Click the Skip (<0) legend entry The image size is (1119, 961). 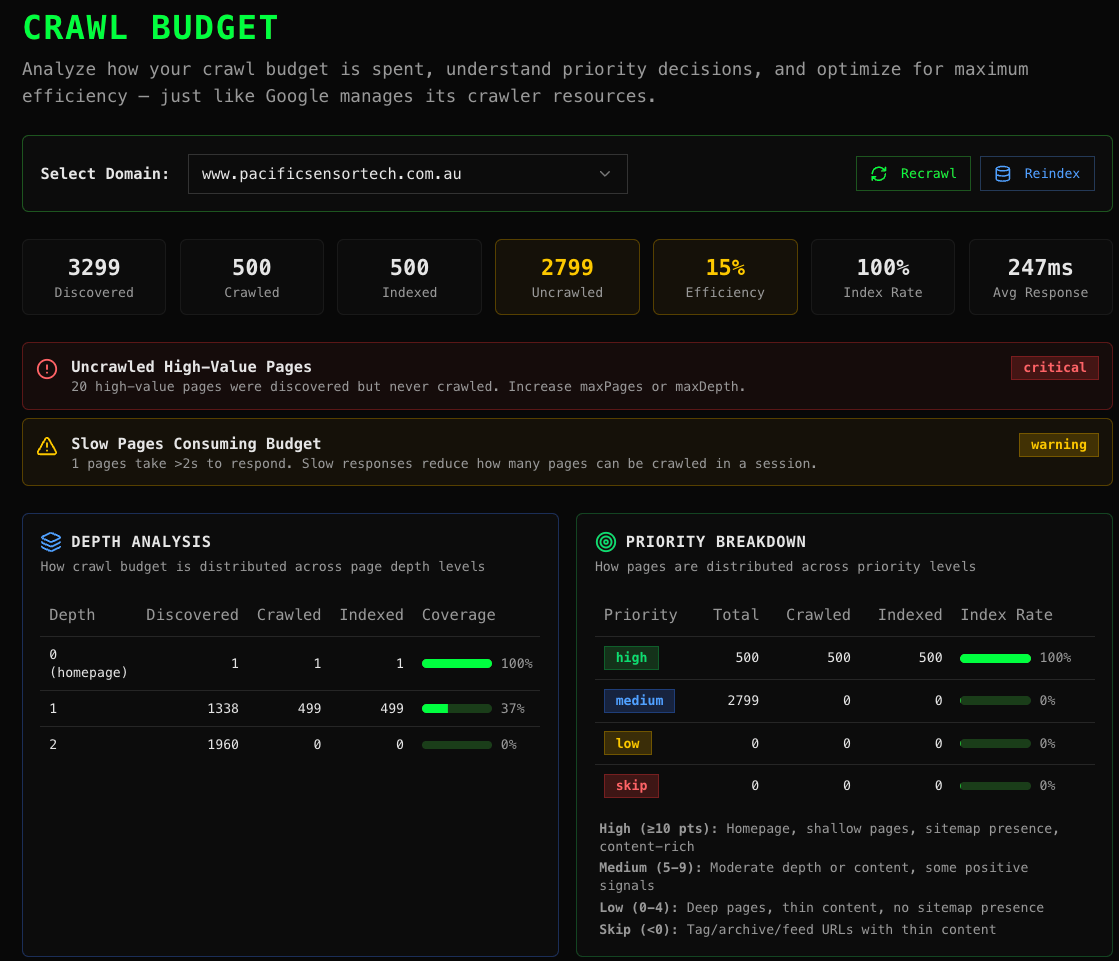pyautogui.click(x=797, y=930)
